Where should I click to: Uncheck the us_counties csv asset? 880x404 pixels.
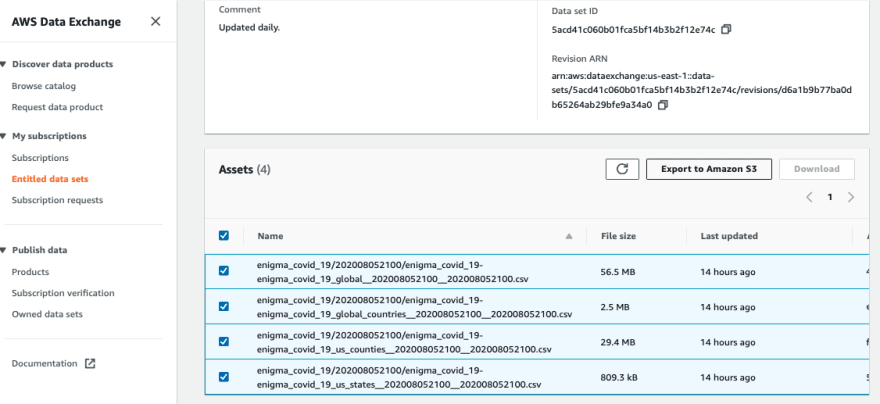pyautogui.click(x=223, y=342)
